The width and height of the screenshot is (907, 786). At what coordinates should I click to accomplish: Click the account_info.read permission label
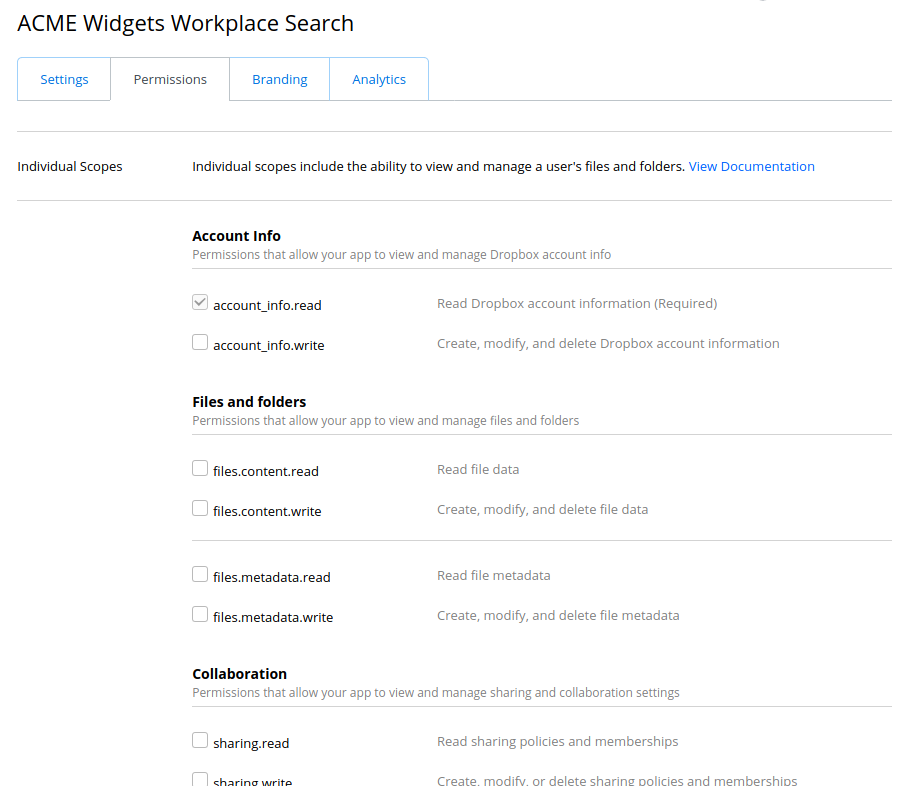point(267,305)
